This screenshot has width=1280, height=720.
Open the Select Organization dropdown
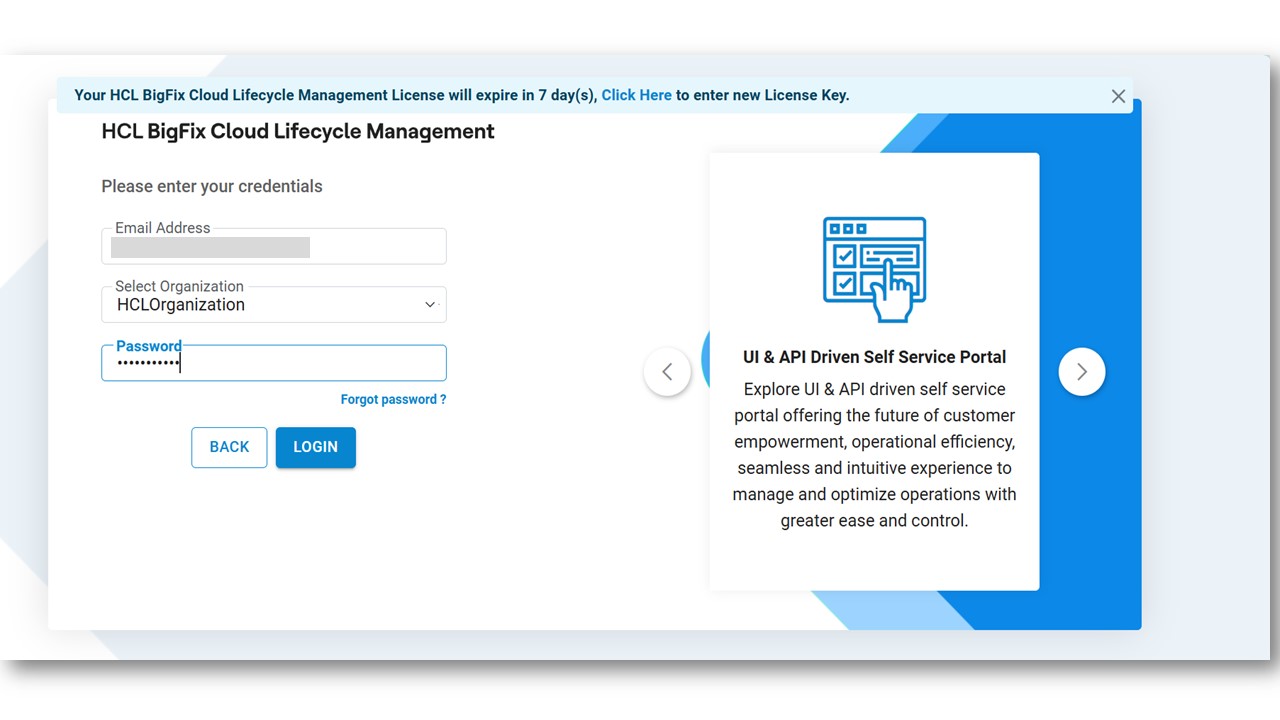pos(274,305)
